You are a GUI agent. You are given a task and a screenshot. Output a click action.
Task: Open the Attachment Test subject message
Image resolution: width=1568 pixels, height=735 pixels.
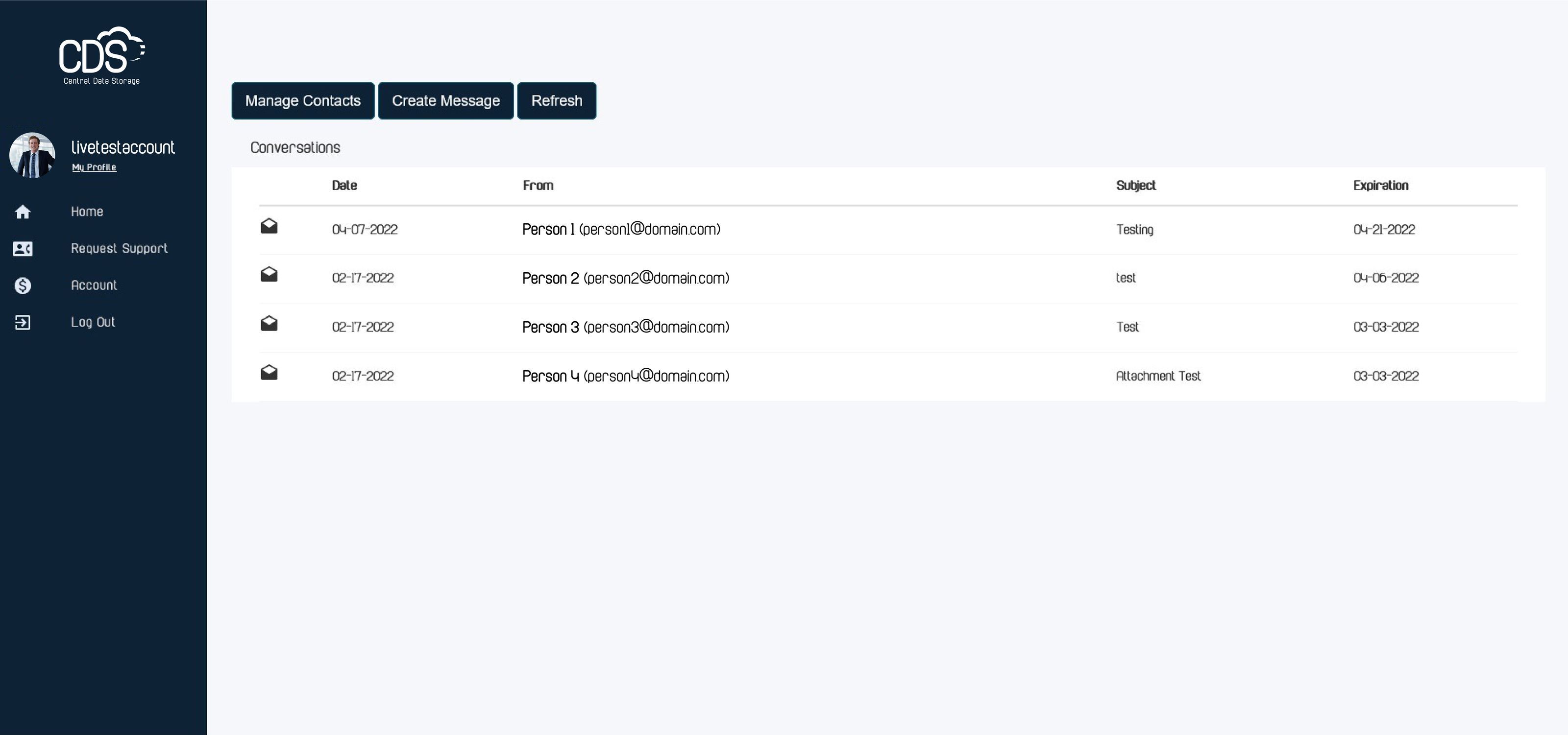point(1158,376)
